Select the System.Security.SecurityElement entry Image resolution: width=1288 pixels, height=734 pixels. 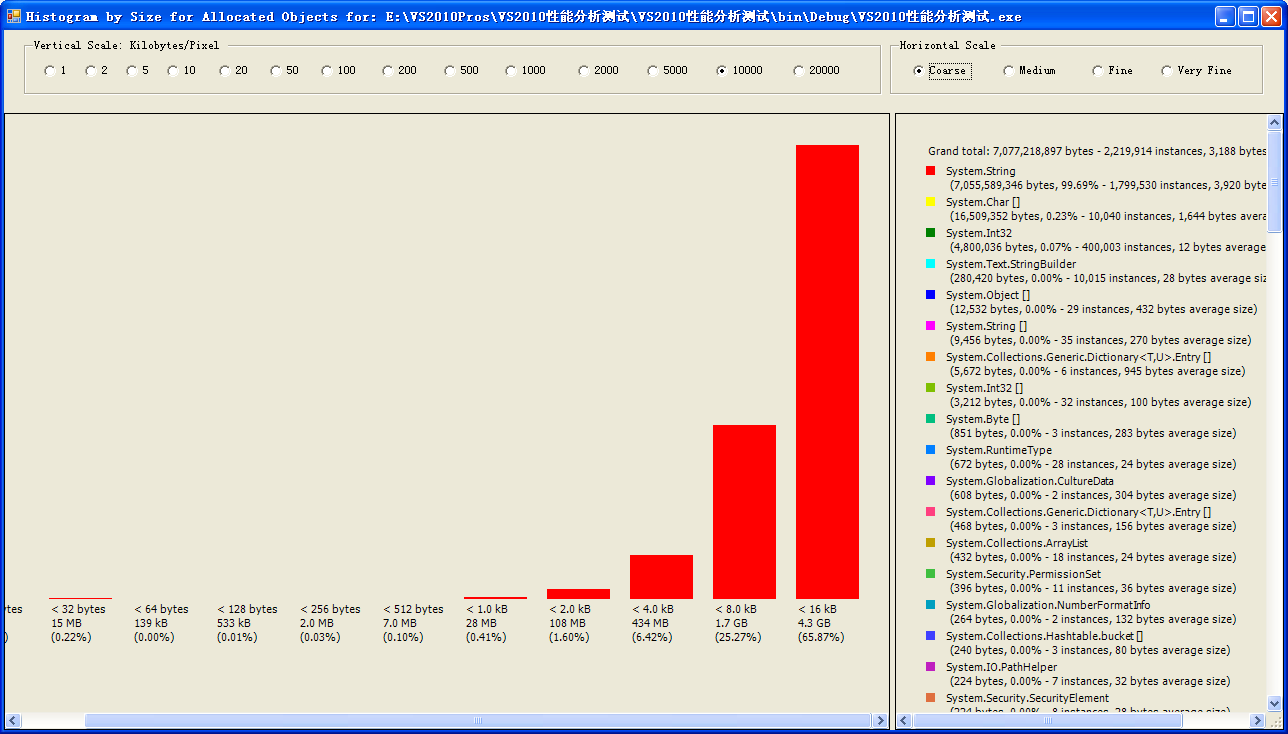pos(1027,698)
